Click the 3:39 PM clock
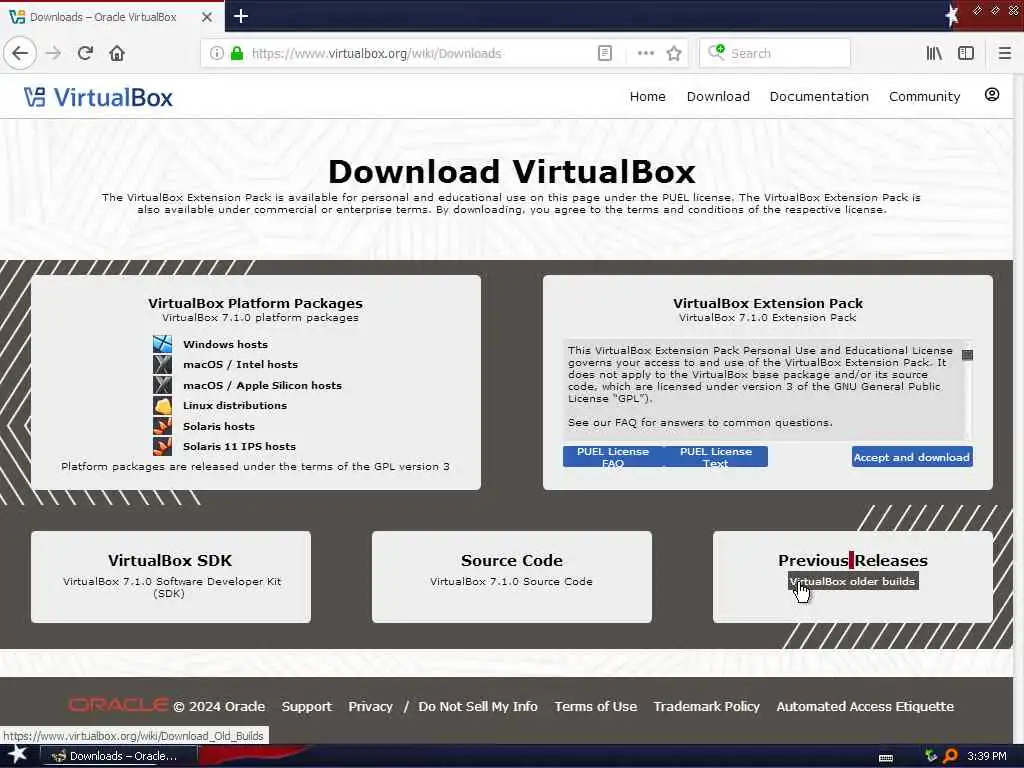The image size is (1024, 768). [x=986, y=756]
